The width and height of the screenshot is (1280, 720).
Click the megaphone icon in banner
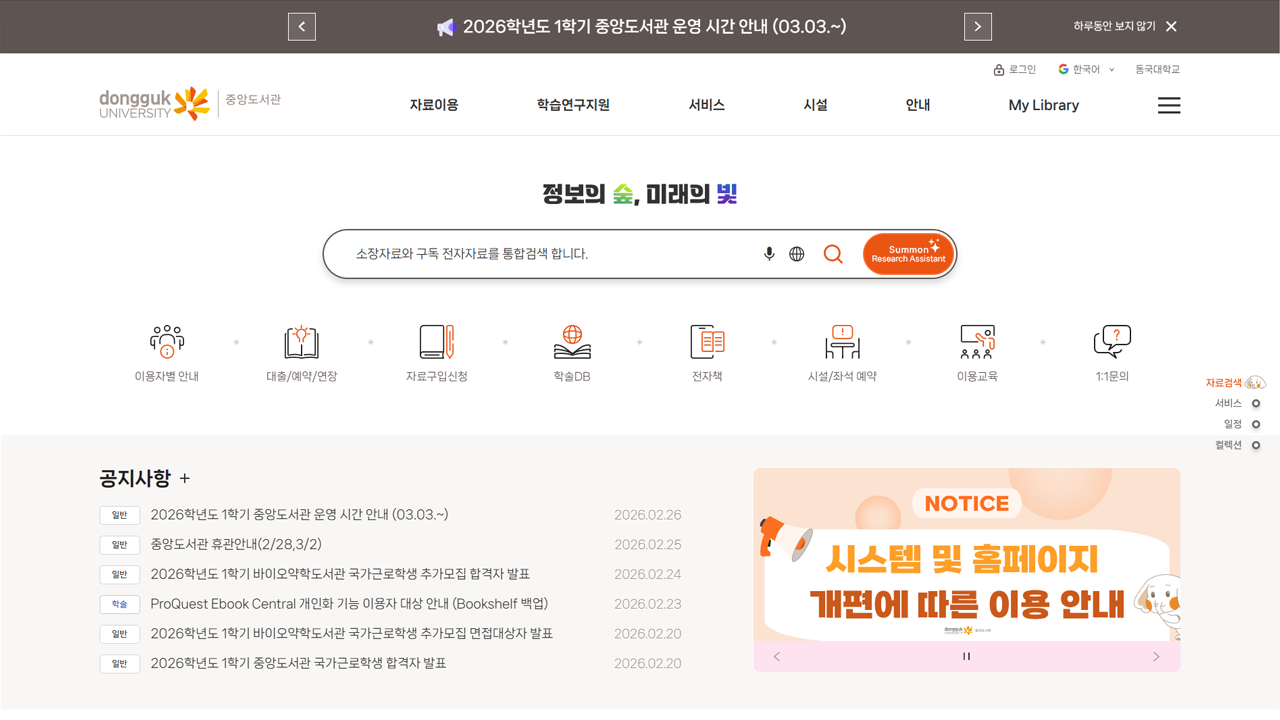coord(446,27)
